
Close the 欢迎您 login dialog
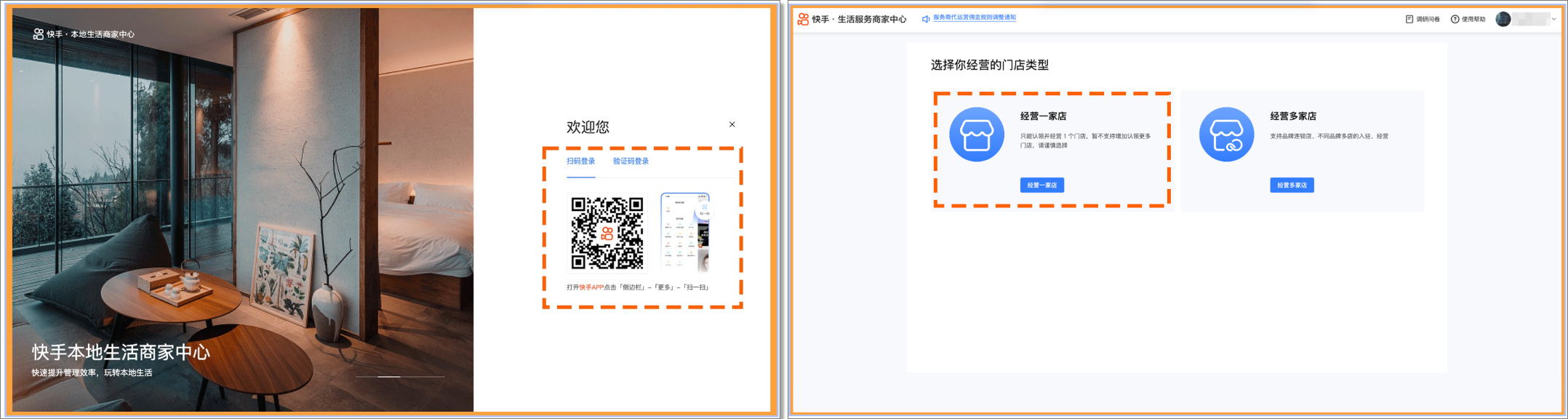pyautogui.click(x=732, y=124)
